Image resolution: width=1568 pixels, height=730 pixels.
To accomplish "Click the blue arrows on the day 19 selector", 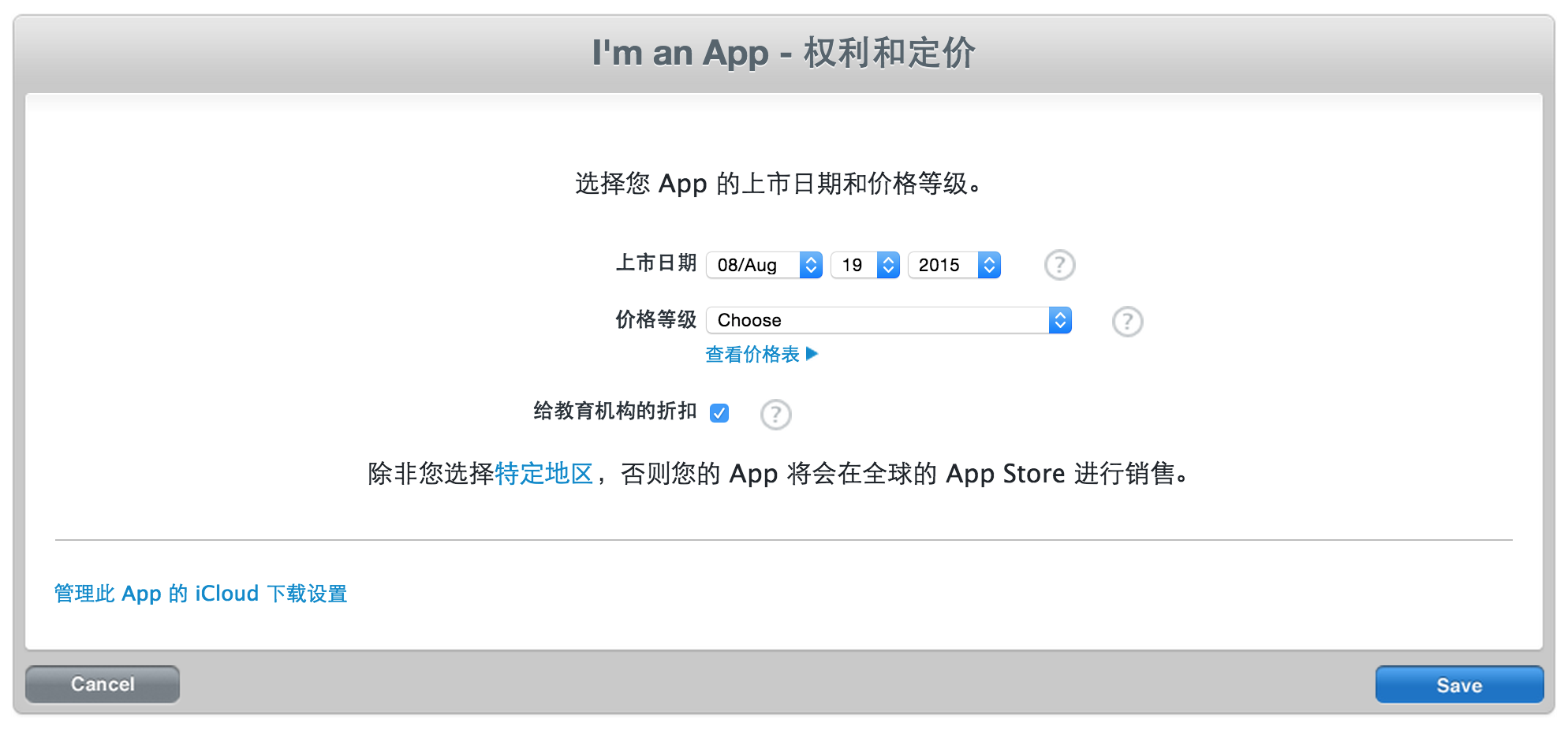I will (888, 265).
